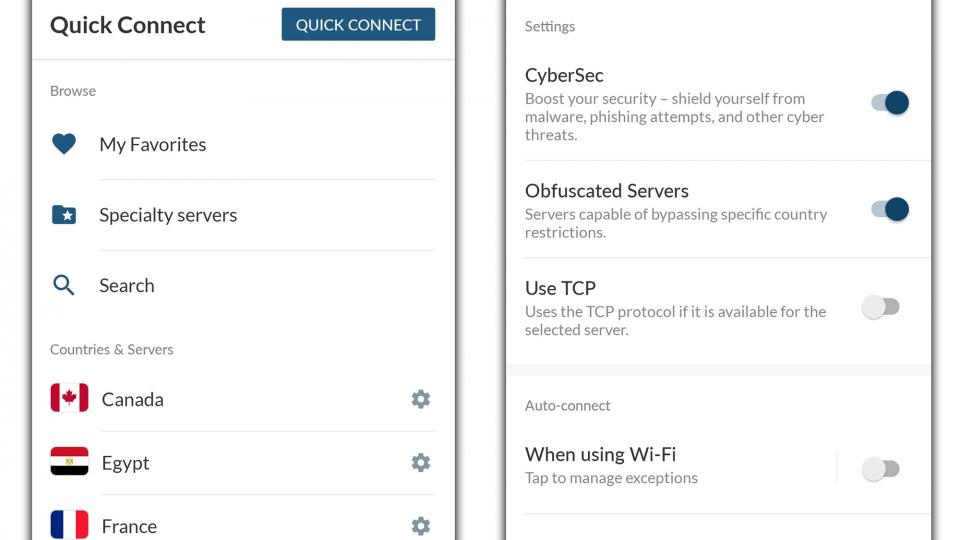Tap the My Favorites heart icon
Image resolution: width=960 pixels, height=540 pixels.
pyautogui.click(x=64, y=144)
